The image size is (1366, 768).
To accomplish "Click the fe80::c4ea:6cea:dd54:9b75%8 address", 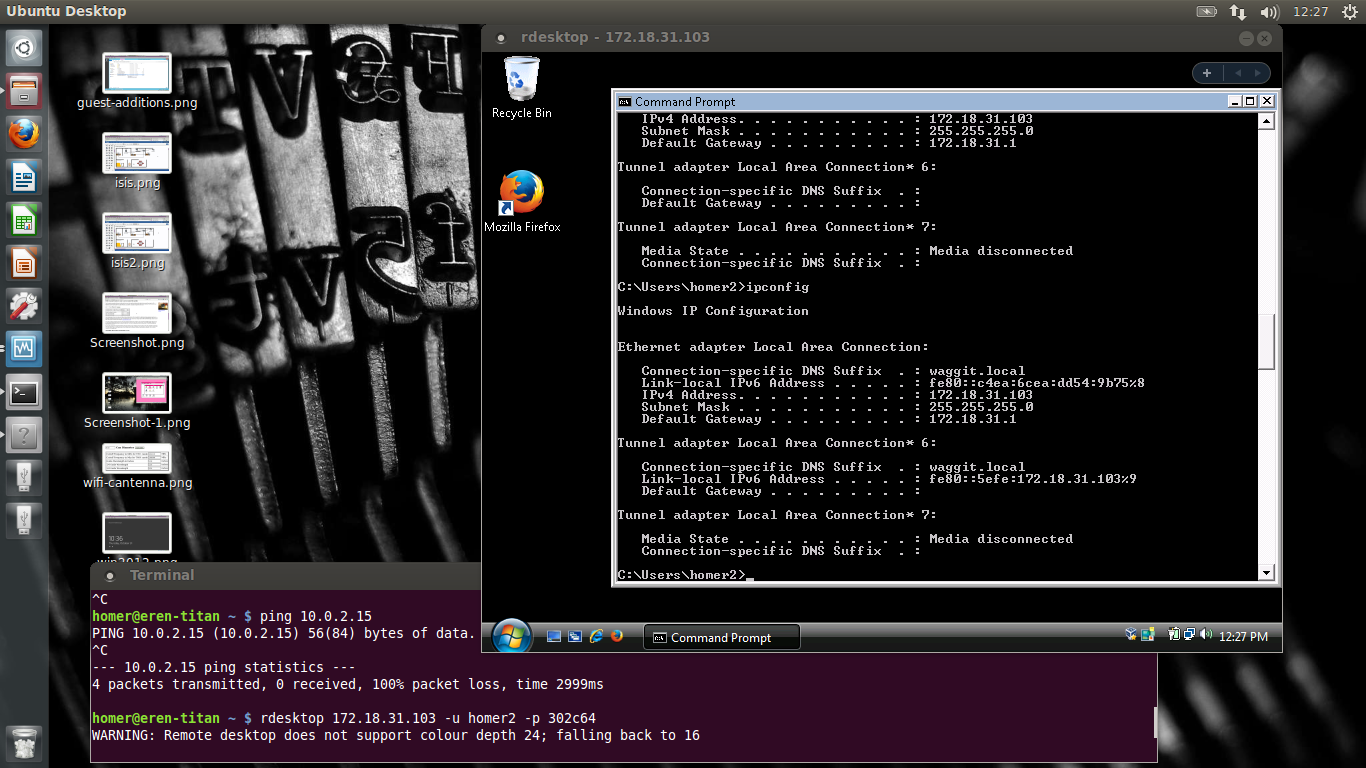I will [x=1037, y=383].
